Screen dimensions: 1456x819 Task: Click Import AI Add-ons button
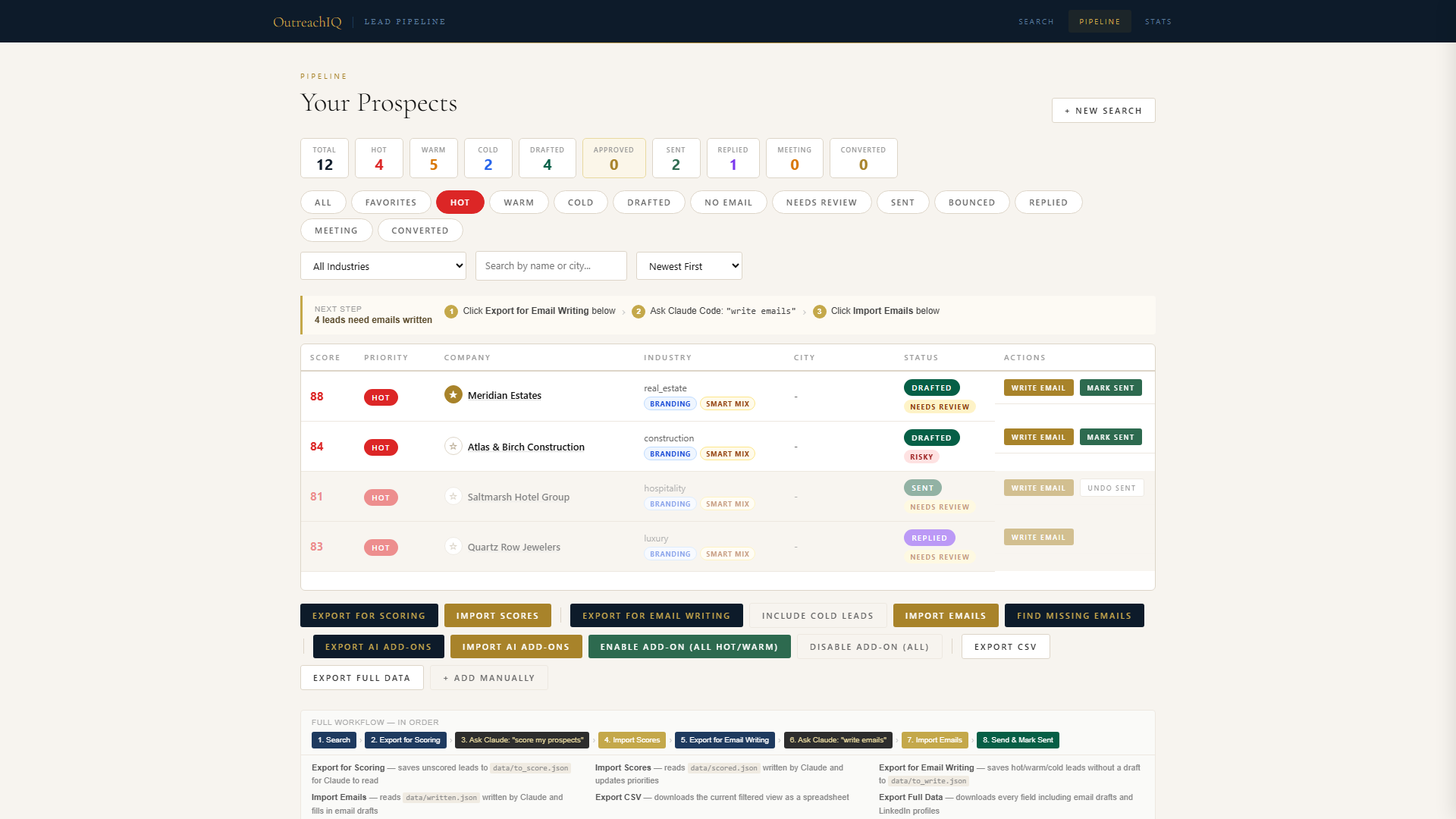pyautogui.click(x=516, y=647)
